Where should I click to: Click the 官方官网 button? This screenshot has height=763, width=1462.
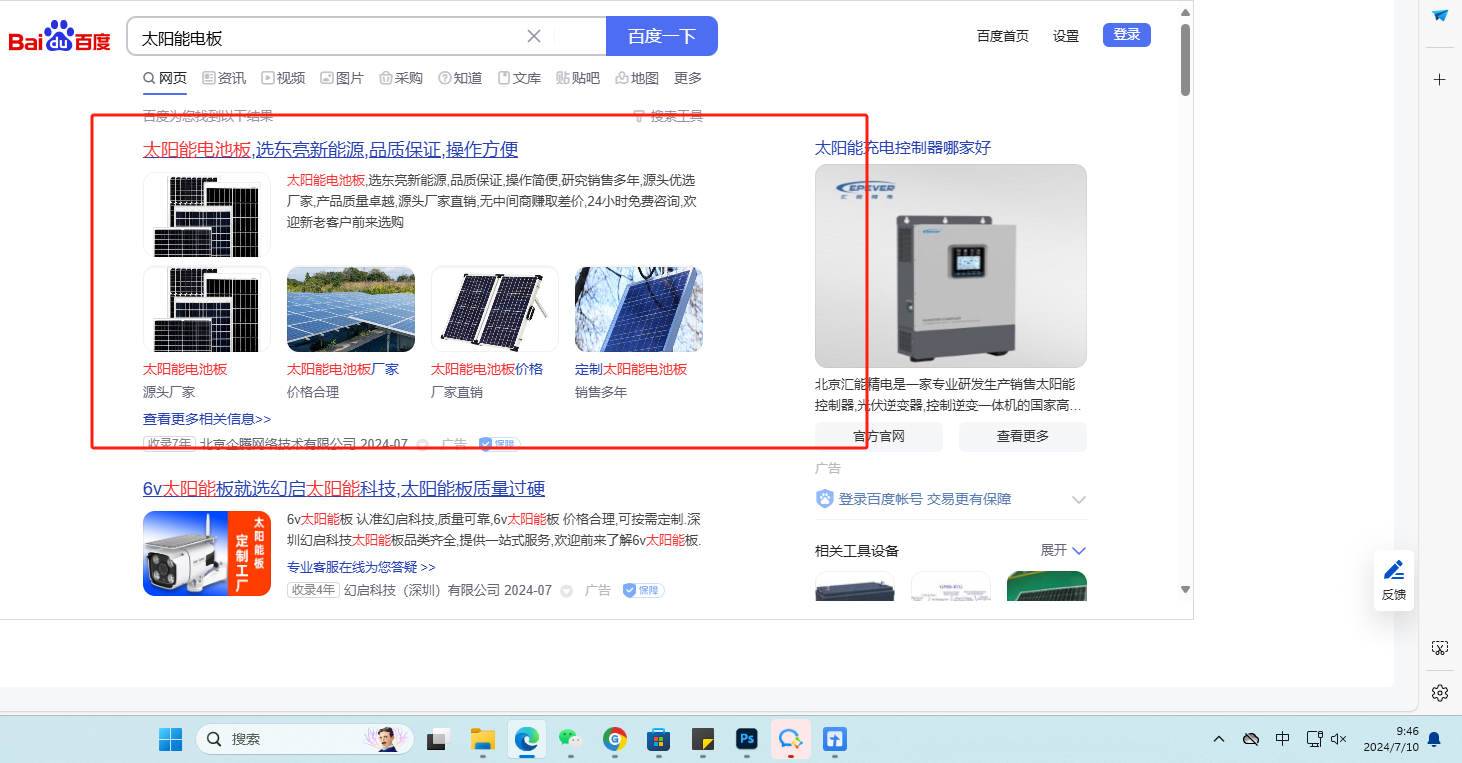[879, 436]
